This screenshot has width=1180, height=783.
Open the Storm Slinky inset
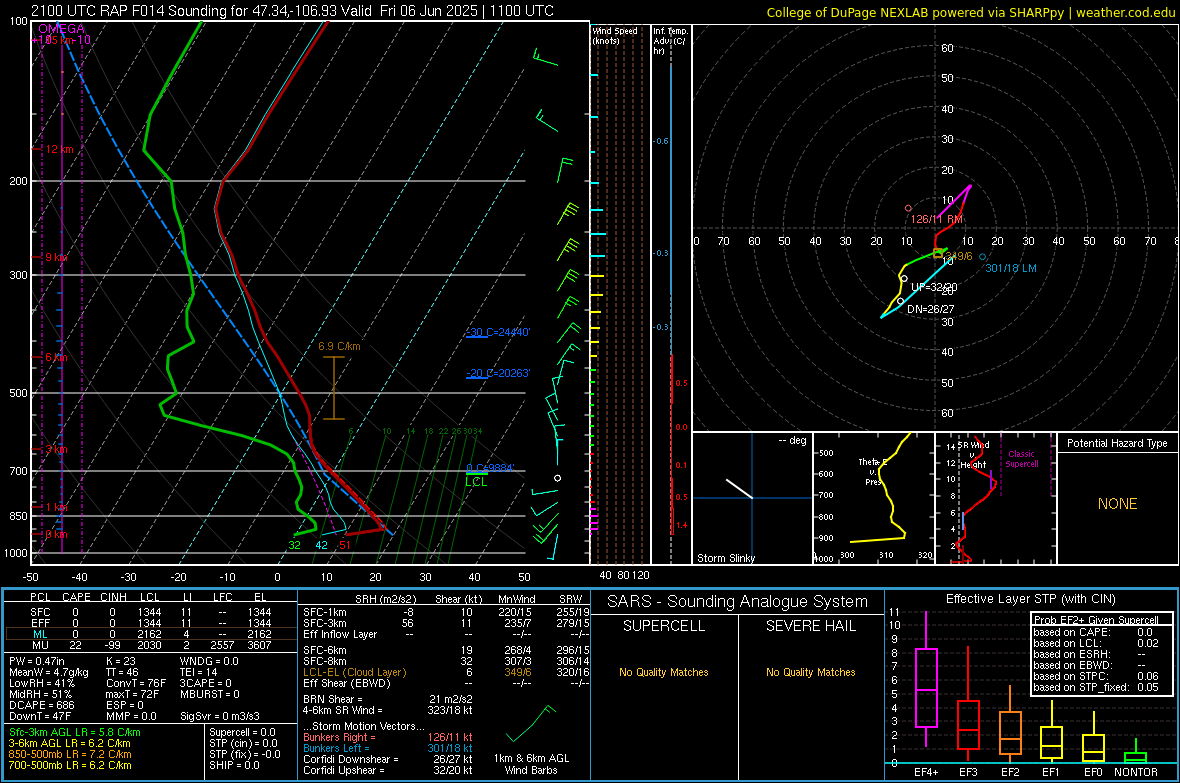pos(752,498)
